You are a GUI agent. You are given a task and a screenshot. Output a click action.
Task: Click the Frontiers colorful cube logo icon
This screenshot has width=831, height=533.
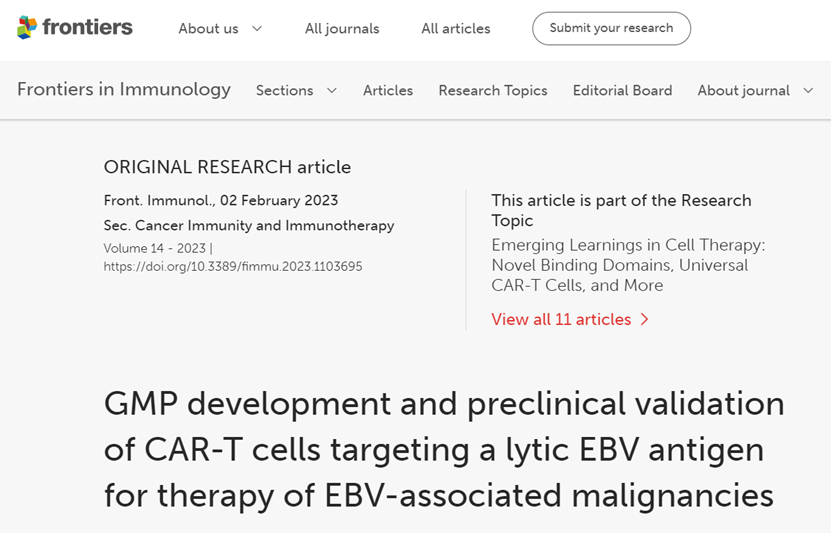27,27
